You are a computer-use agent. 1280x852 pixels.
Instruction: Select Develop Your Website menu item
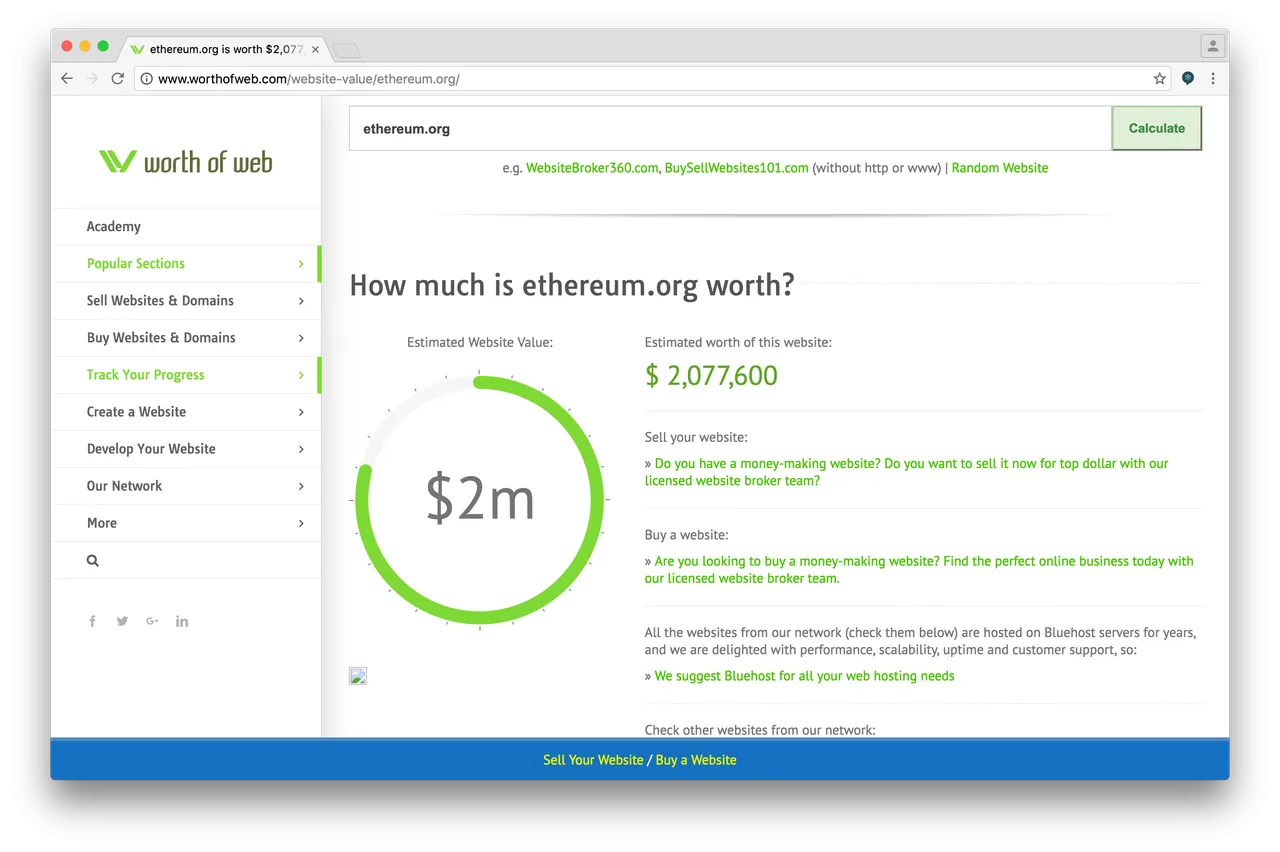point(186,449)
